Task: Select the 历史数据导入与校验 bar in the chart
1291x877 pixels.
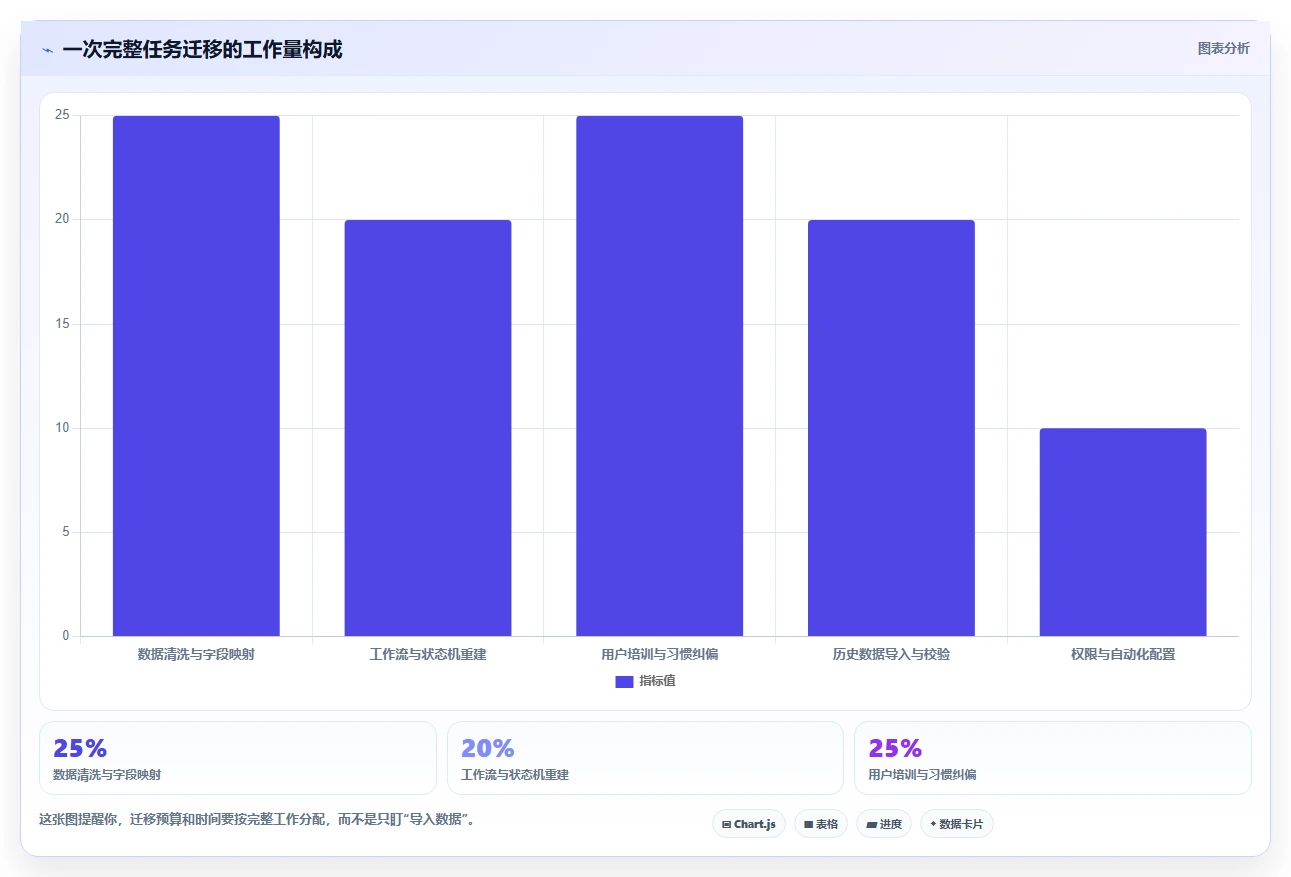Action: [x=891, y=428]
